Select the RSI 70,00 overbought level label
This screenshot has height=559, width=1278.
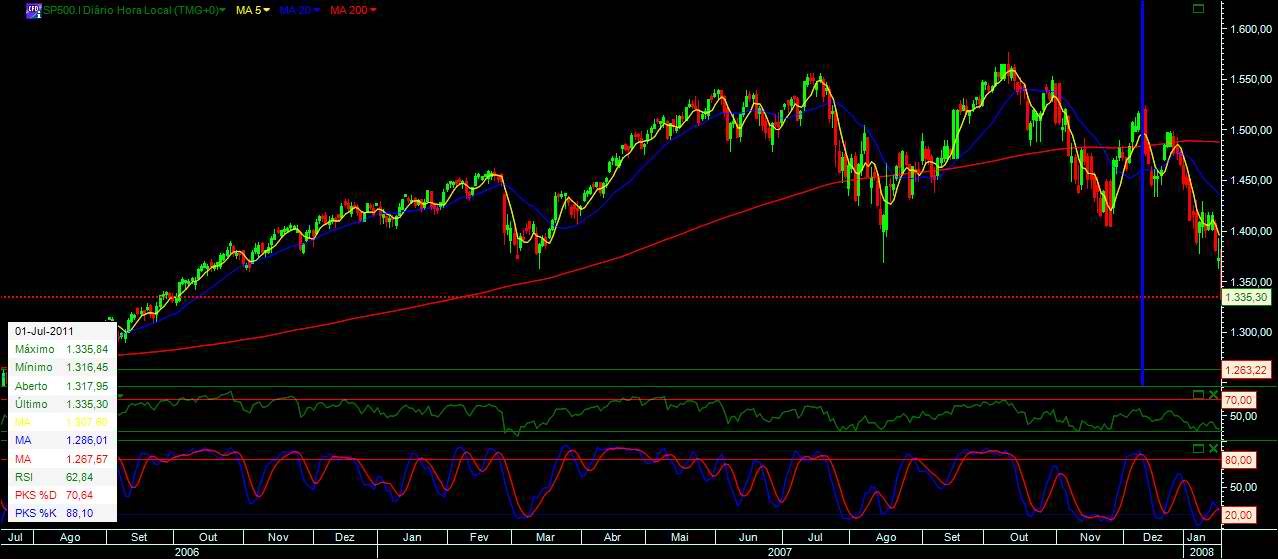[x=1240, y=399]
